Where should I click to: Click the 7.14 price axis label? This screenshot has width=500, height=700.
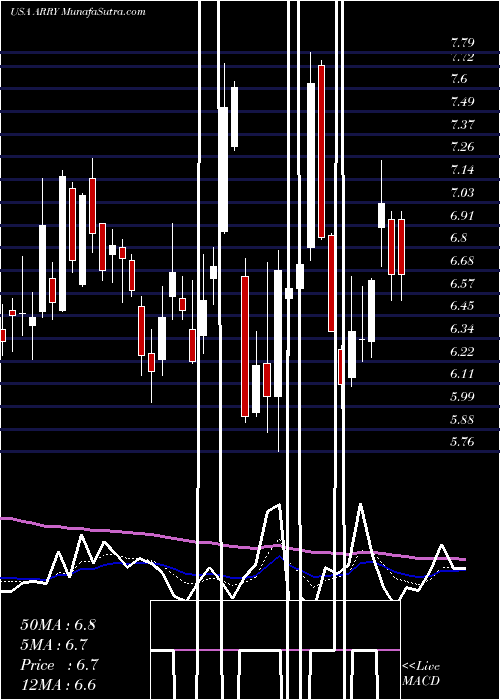point(462,170)
